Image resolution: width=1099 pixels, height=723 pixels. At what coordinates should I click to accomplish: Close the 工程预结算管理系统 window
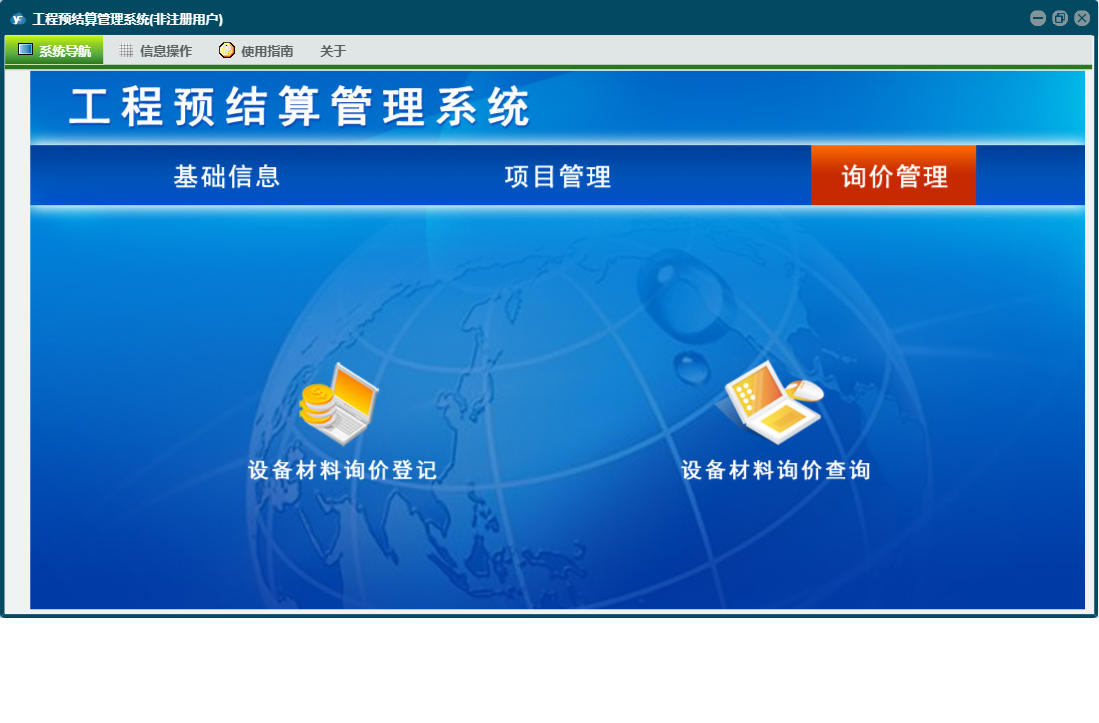point(1082,18)
